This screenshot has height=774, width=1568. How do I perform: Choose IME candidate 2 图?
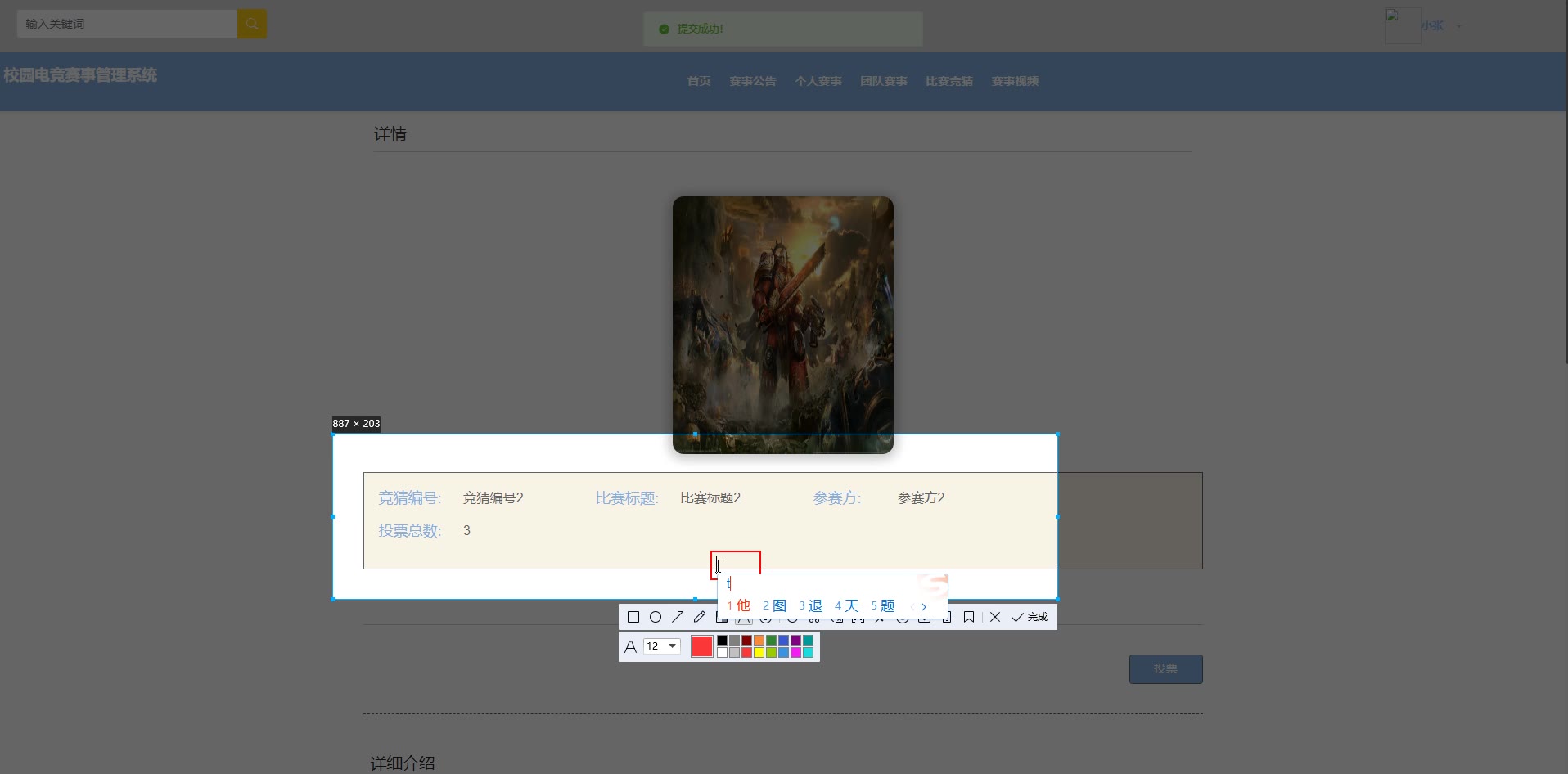pos(774,605)
